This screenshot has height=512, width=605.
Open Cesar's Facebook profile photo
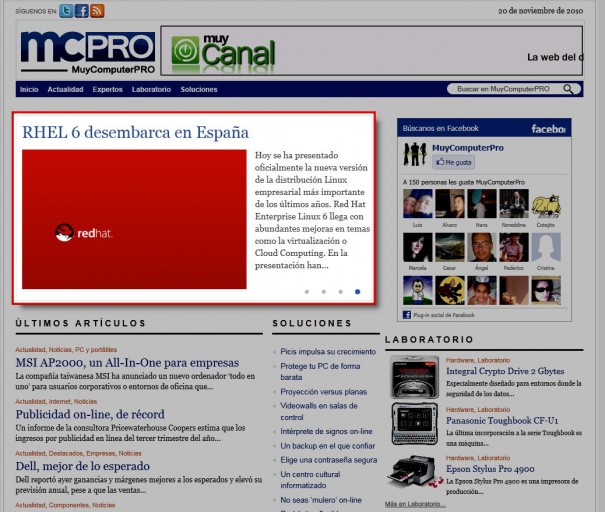tap(450, 248)
